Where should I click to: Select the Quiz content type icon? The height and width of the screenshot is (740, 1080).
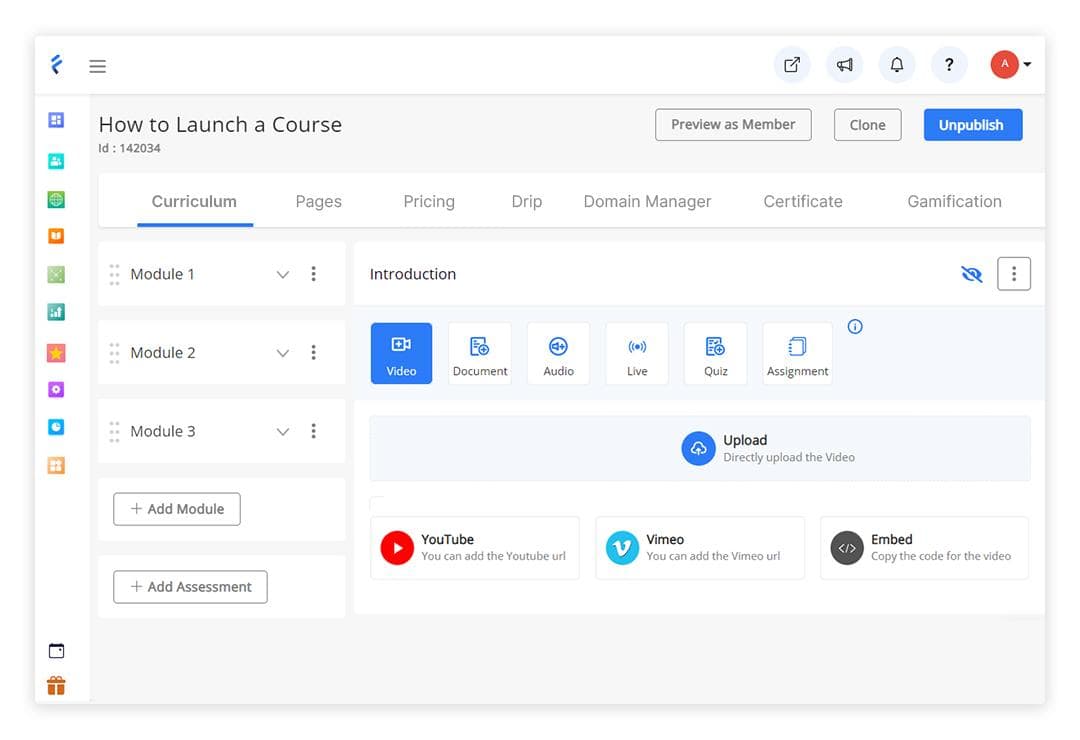coord(715,352)
